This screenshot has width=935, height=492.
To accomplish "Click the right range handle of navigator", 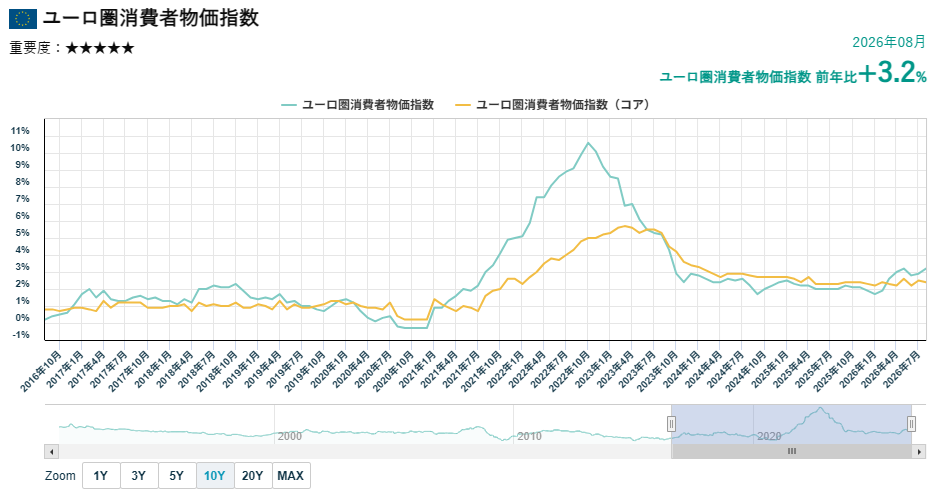I will click(911, 424).
